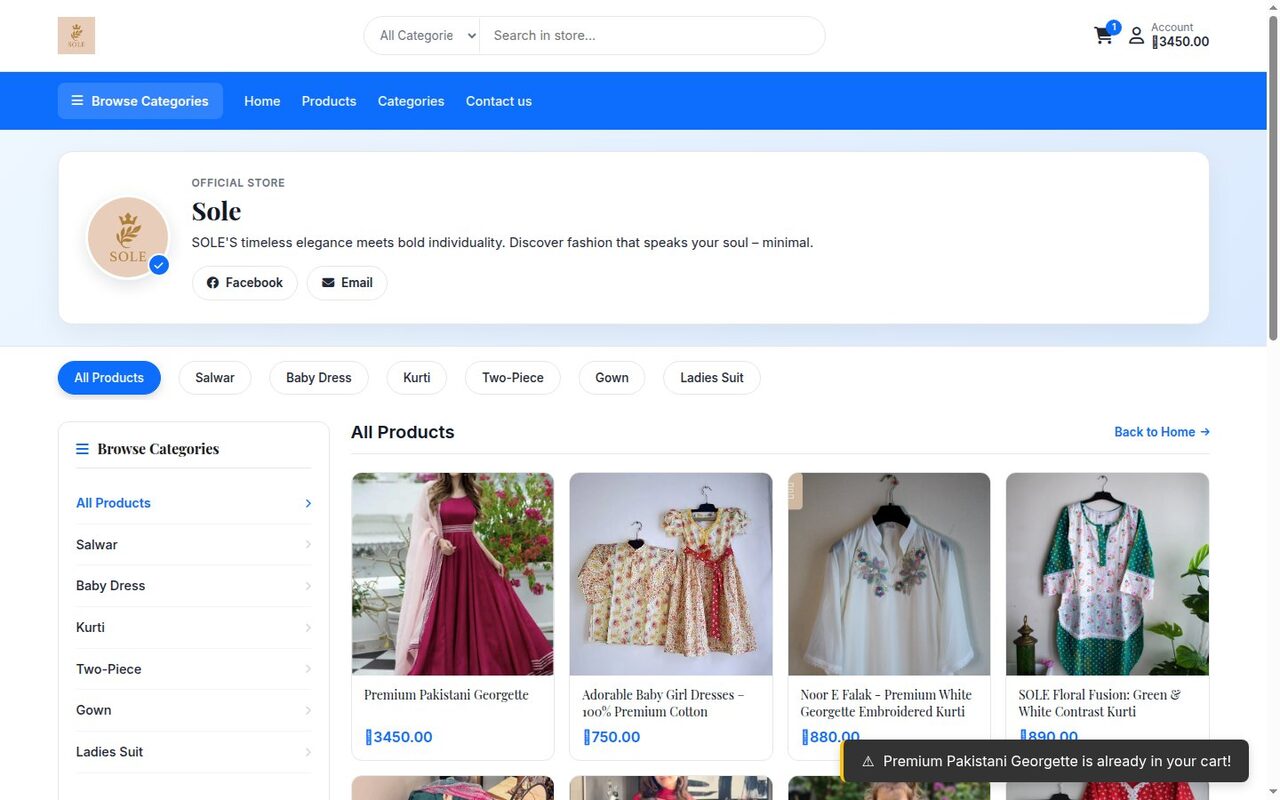The height and width of the screenshot is (800, 1280).
Task: Click the verified badge on the store avatar
Action: click(x=159, y=265)
